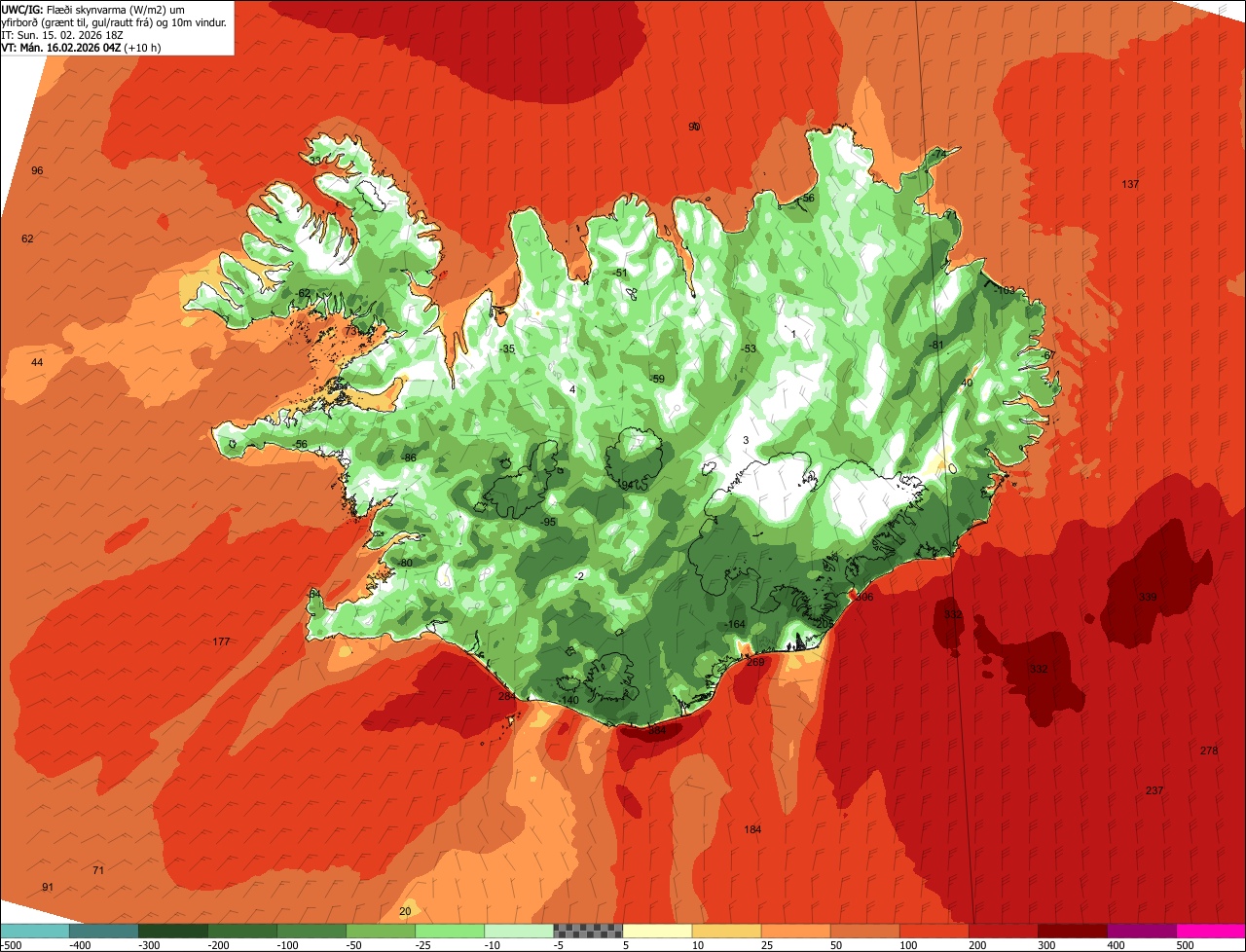Click the coastal value 306 on the southeast coast

pos(864,597)
